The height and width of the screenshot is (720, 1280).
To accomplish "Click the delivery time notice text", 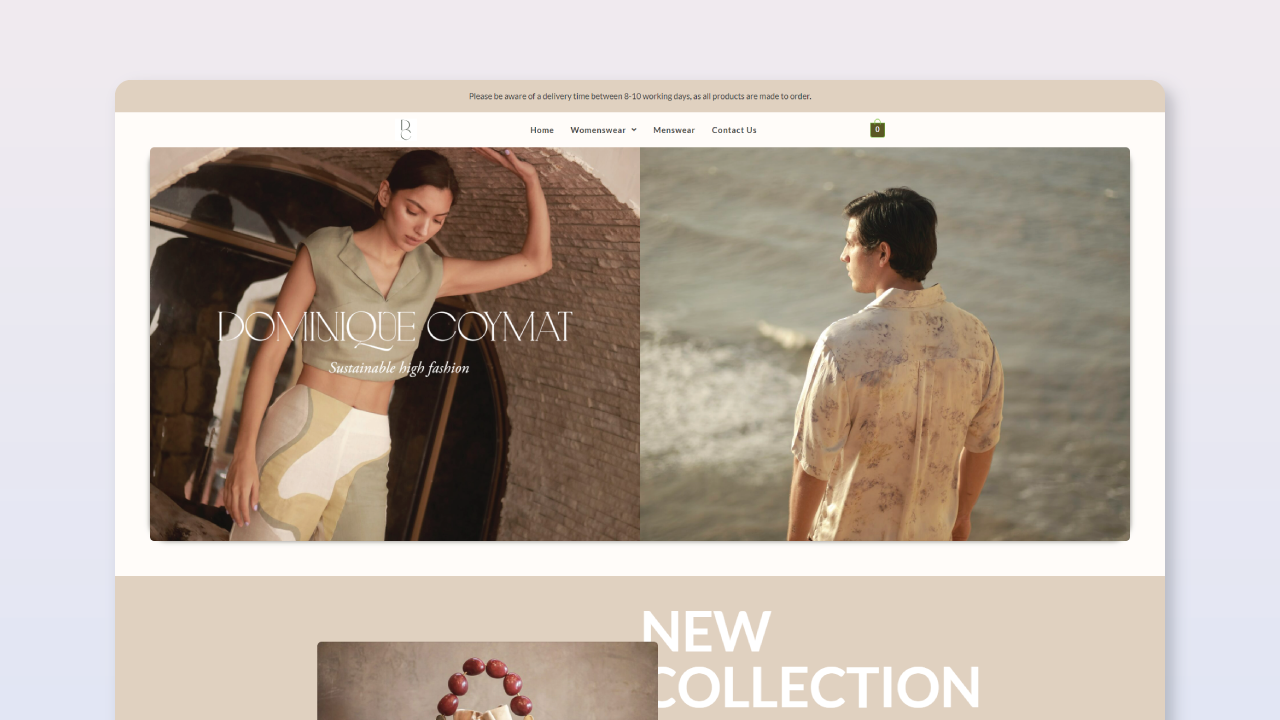I will pyautogui.click(x=640, y=97).
